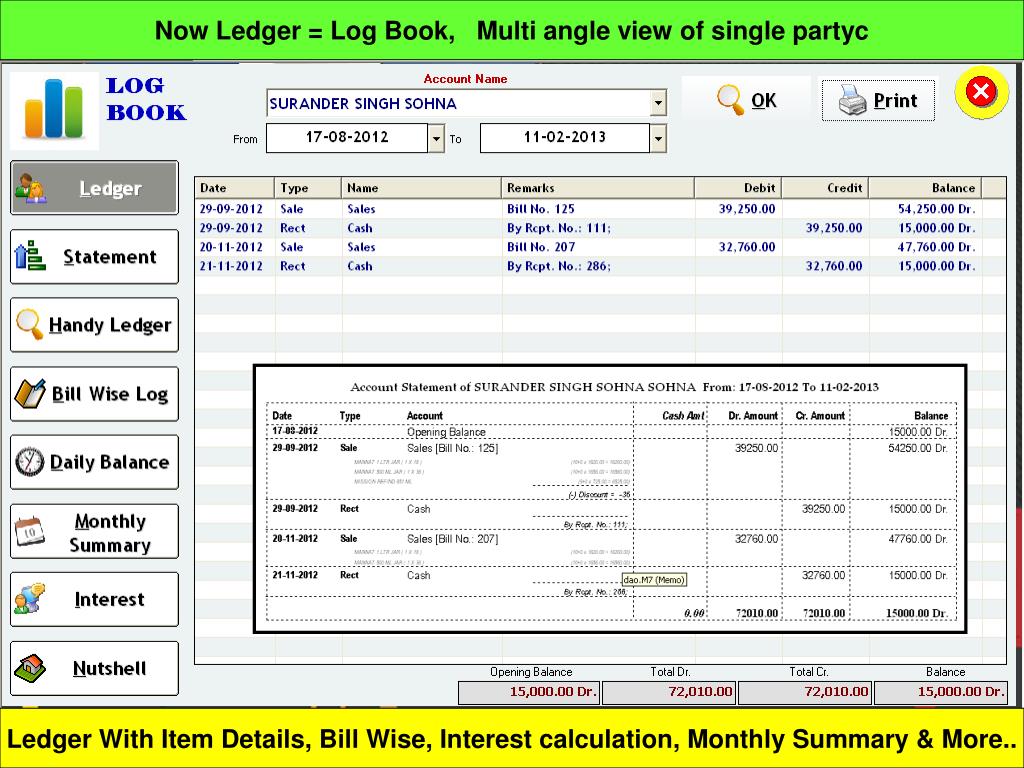Click Sales [Bill No.: 207] in preview
This screenshot has width=1024, height=768.
click(x=452, y=539)
